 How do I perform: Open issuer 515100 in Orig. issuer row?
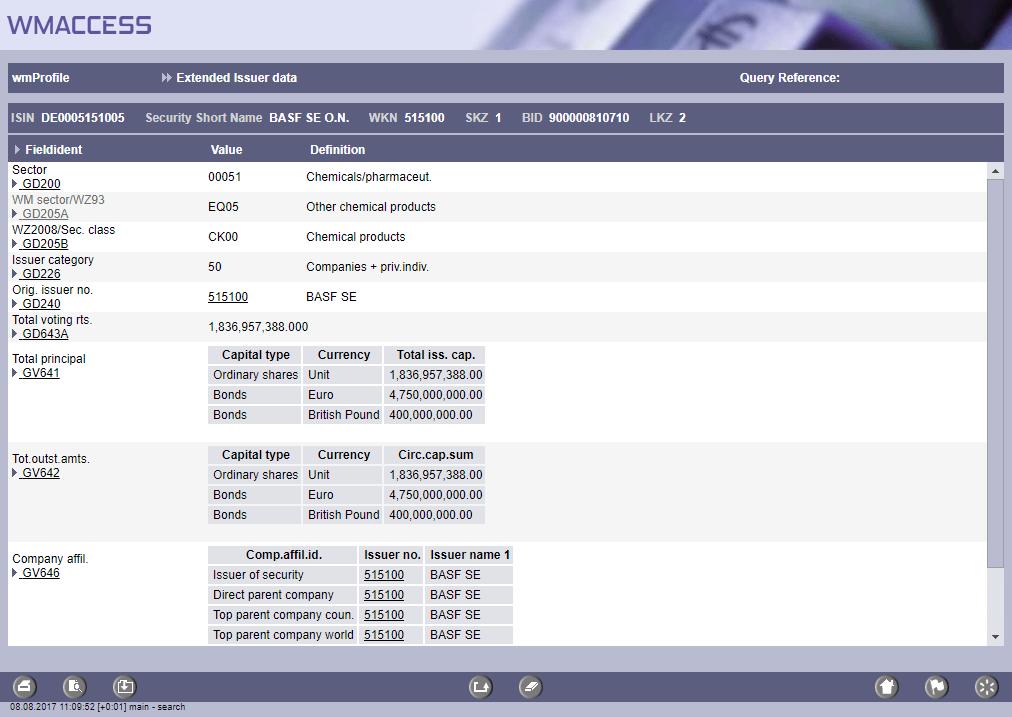coord(228,297)
